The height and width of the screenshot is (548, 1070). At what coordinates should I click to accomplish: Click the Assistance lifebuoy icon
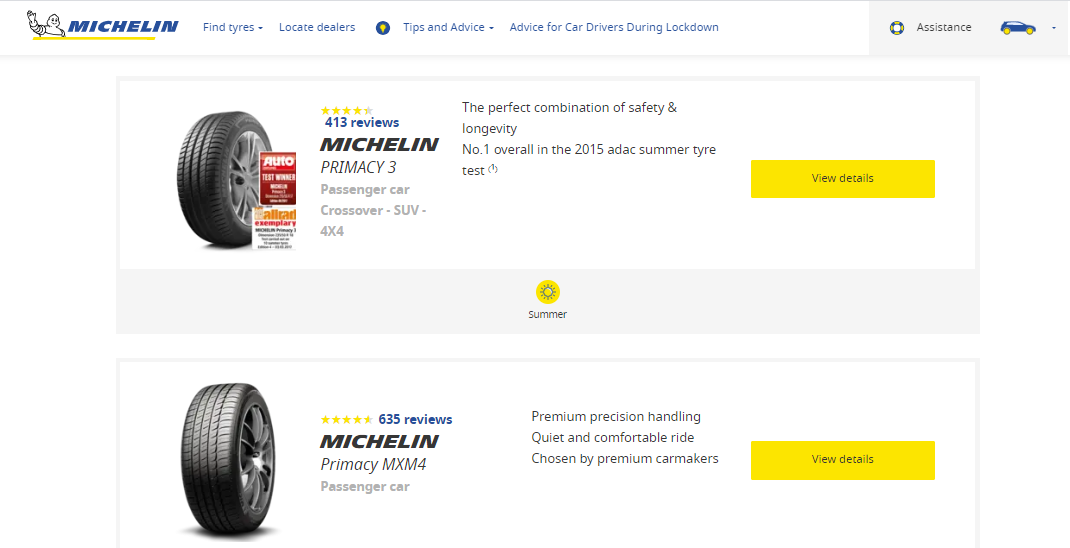(x=897, y=28)
